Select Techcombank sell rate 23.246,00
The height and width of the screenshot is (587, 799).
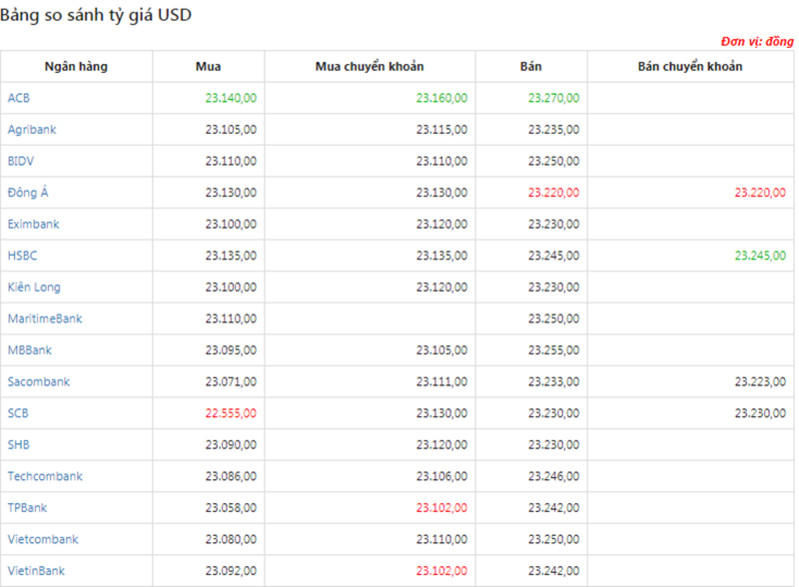click(x=554, y=476)
